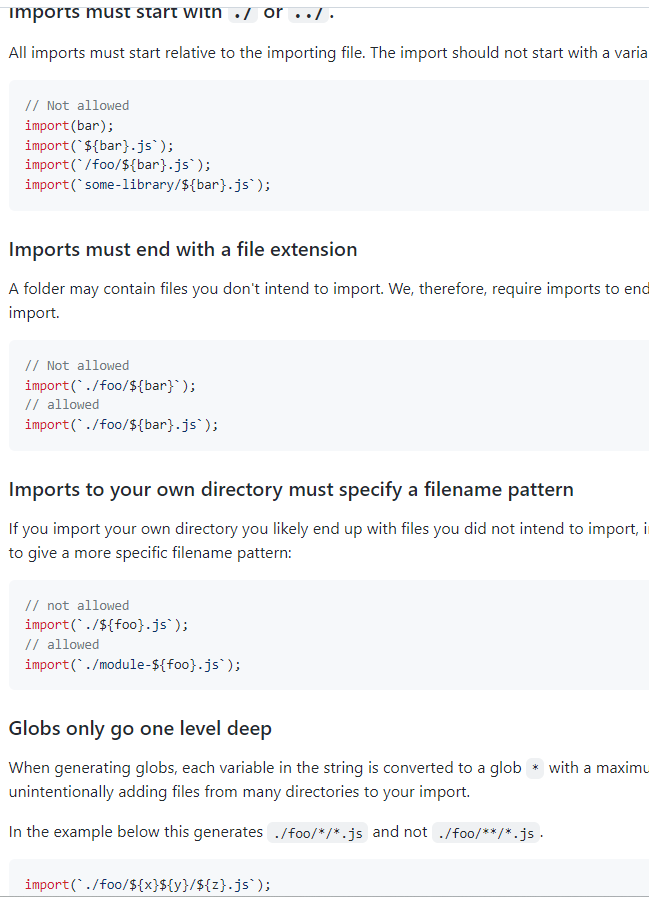Click the "import(`/foo/${bar}.js`);" code line

point(118,165)
